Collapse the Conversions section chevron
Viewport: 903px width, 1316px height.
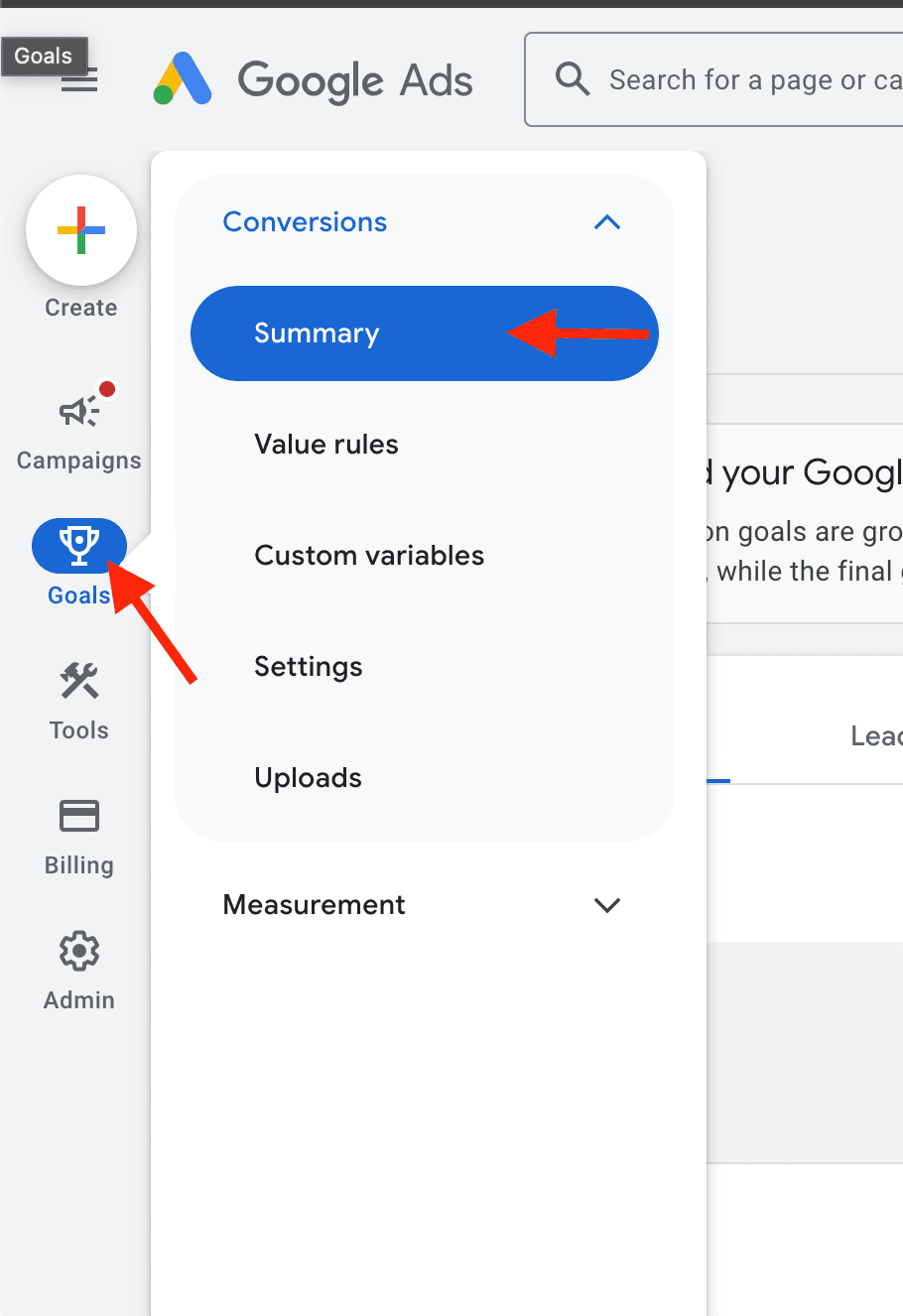[x=607, y=222]
